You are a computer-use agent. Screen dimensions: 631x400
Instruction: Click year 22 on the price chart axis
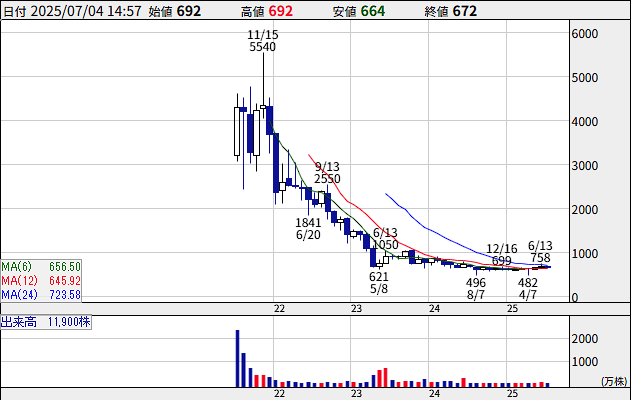click(279, 309)
